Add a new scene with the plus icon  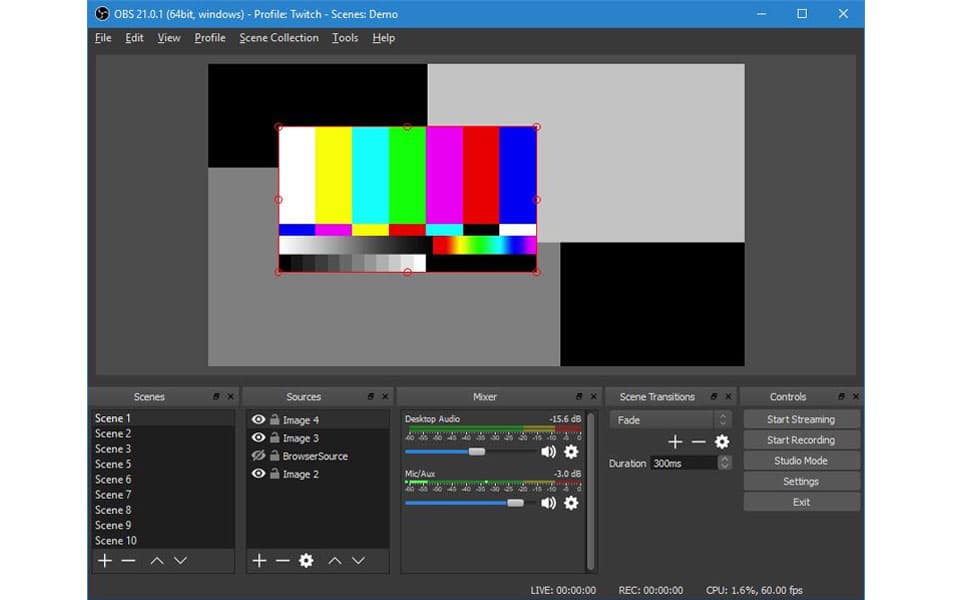(105, 561)
